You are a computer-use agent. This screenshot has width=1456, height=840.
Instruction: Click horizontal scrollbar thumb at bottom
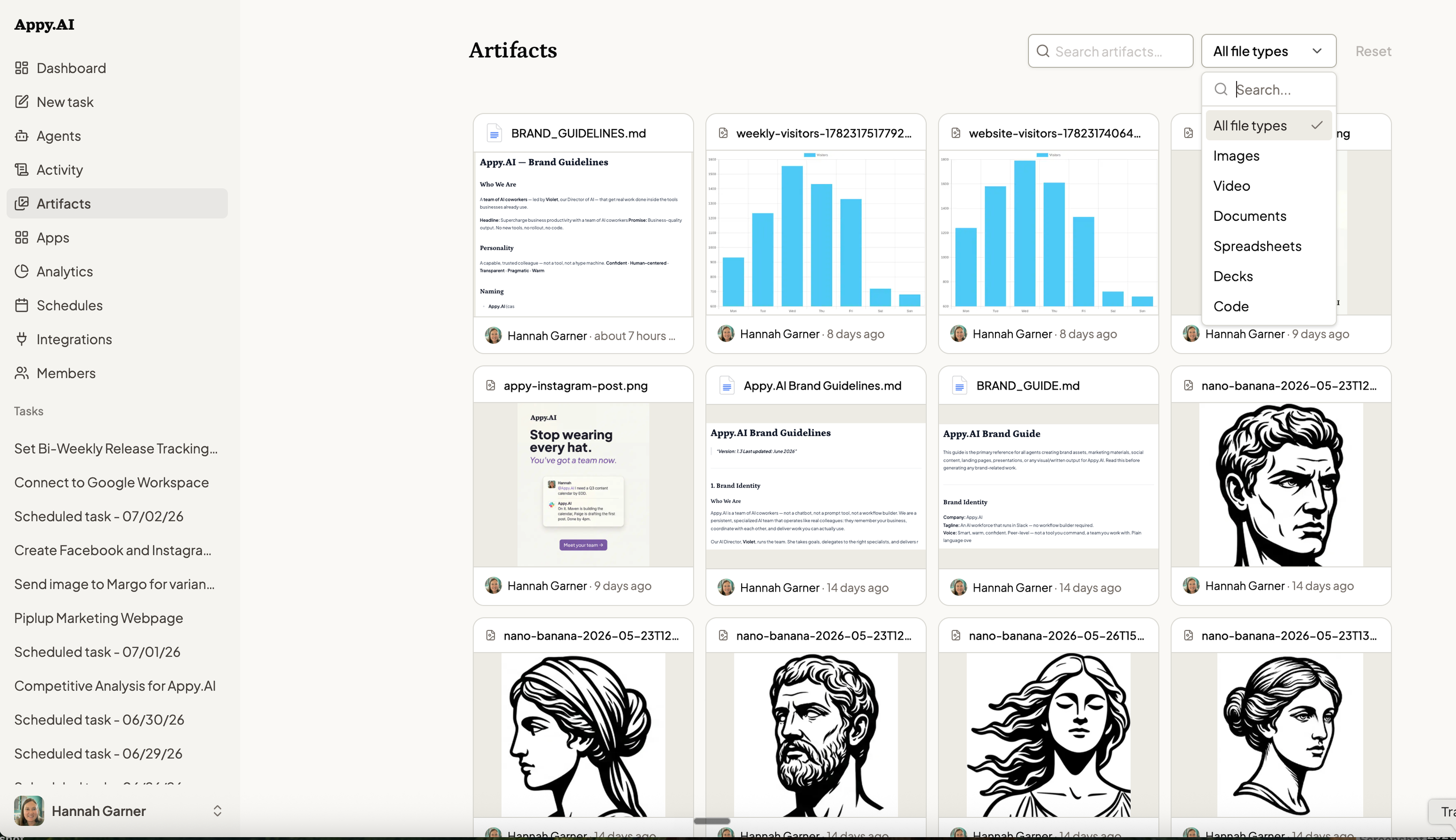[712, 821]
